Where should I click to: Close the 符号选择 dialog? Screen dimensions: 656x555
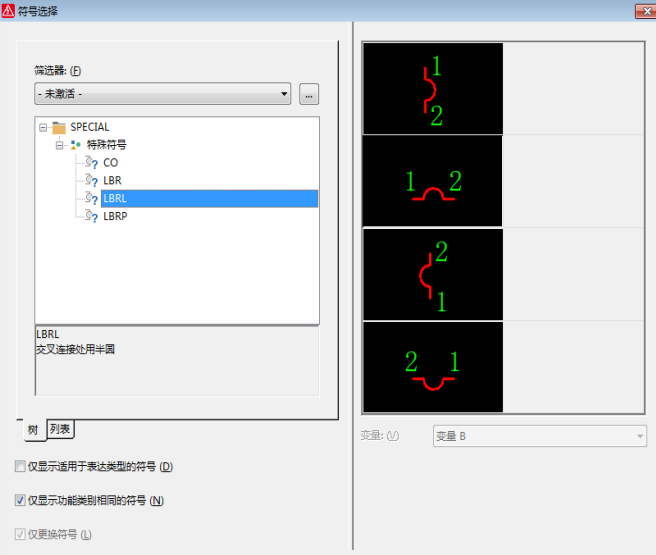point(646,11)
